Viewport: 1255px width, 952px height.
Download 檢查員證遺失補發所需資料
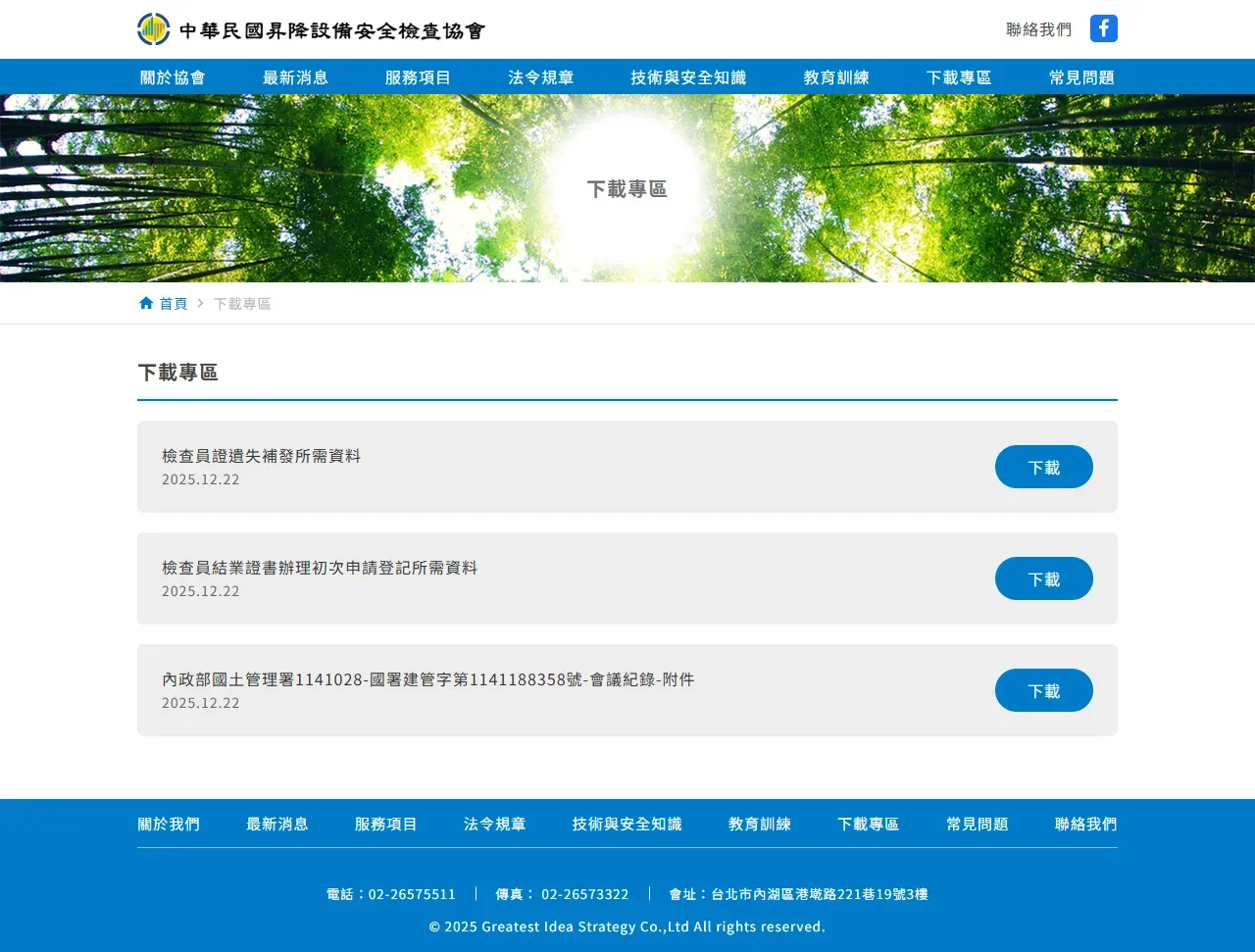tap(1043, 467)
